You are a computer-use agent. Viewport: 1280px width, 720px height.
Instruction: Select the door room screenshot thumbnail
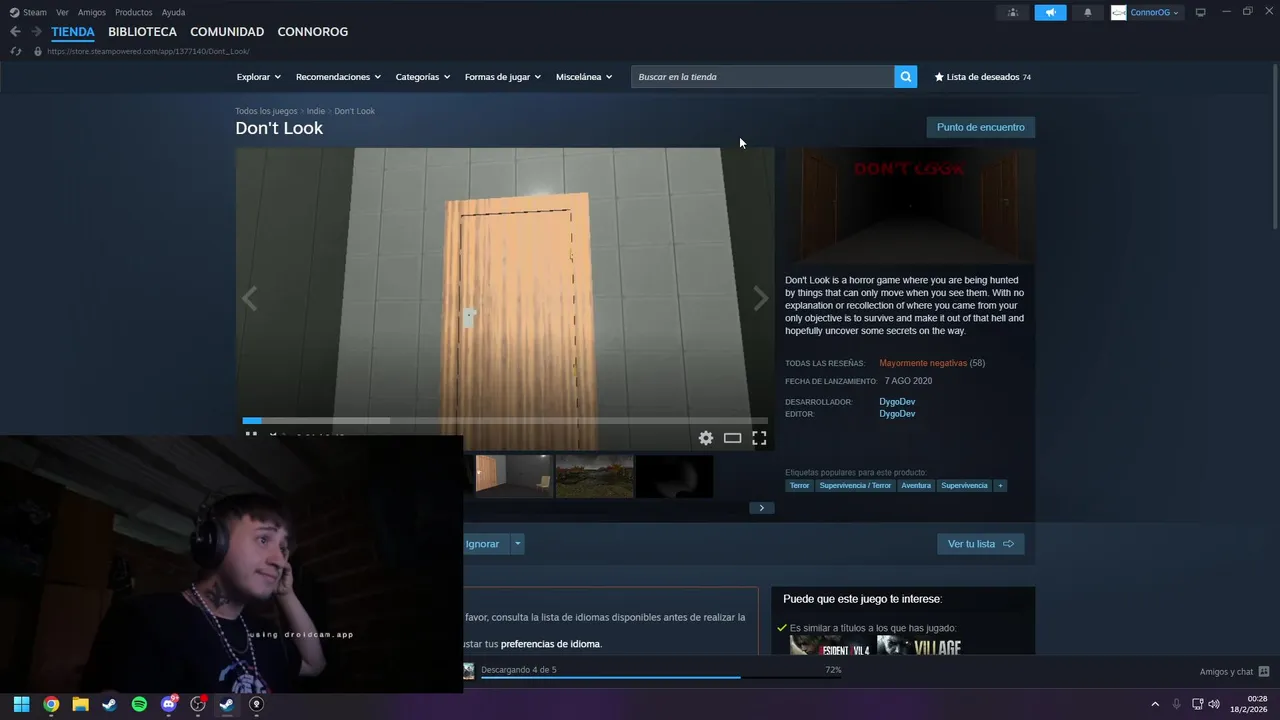click(x=514, y=476)
